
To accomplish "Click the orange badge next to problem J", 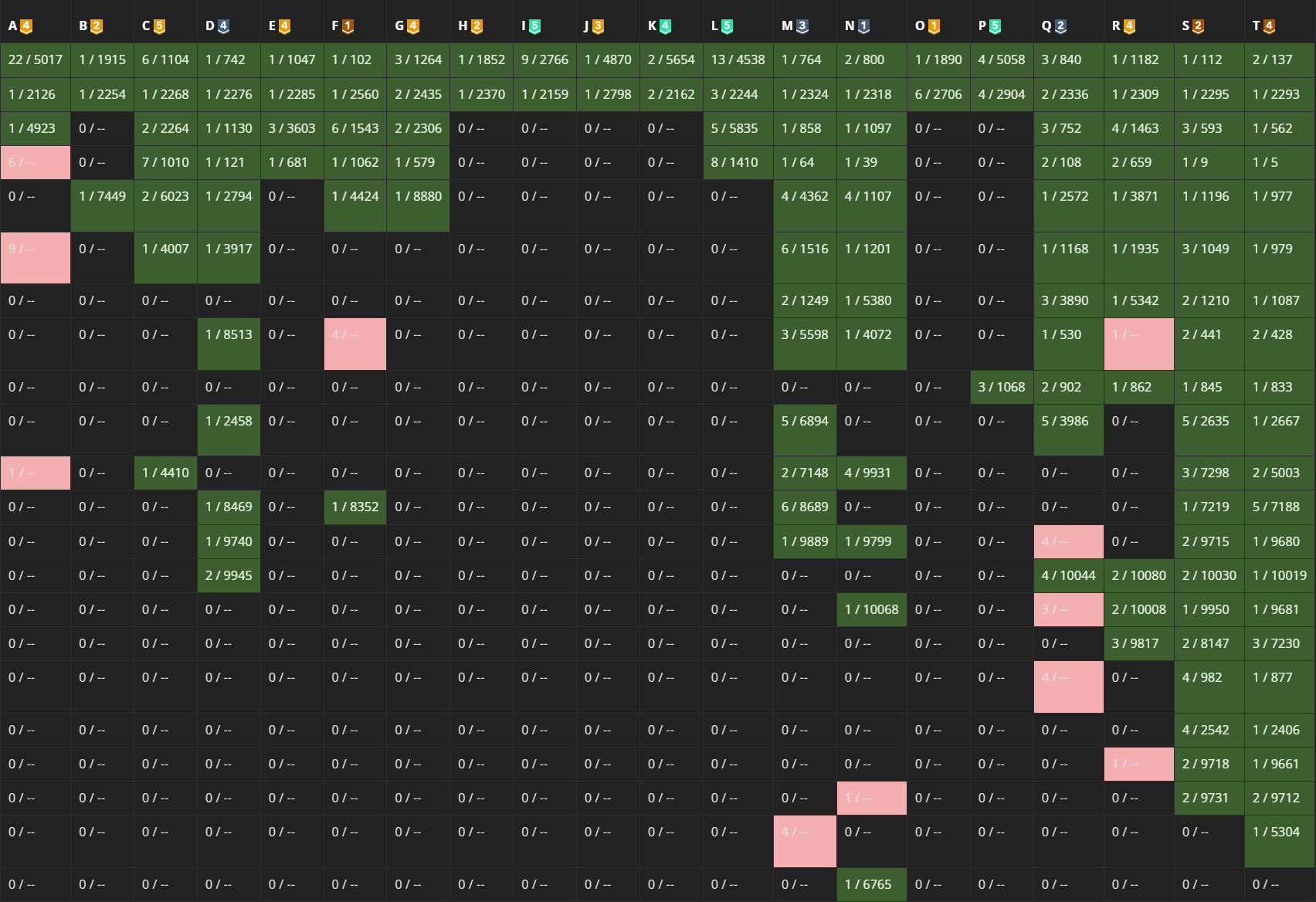I will (x=598, y=26).
